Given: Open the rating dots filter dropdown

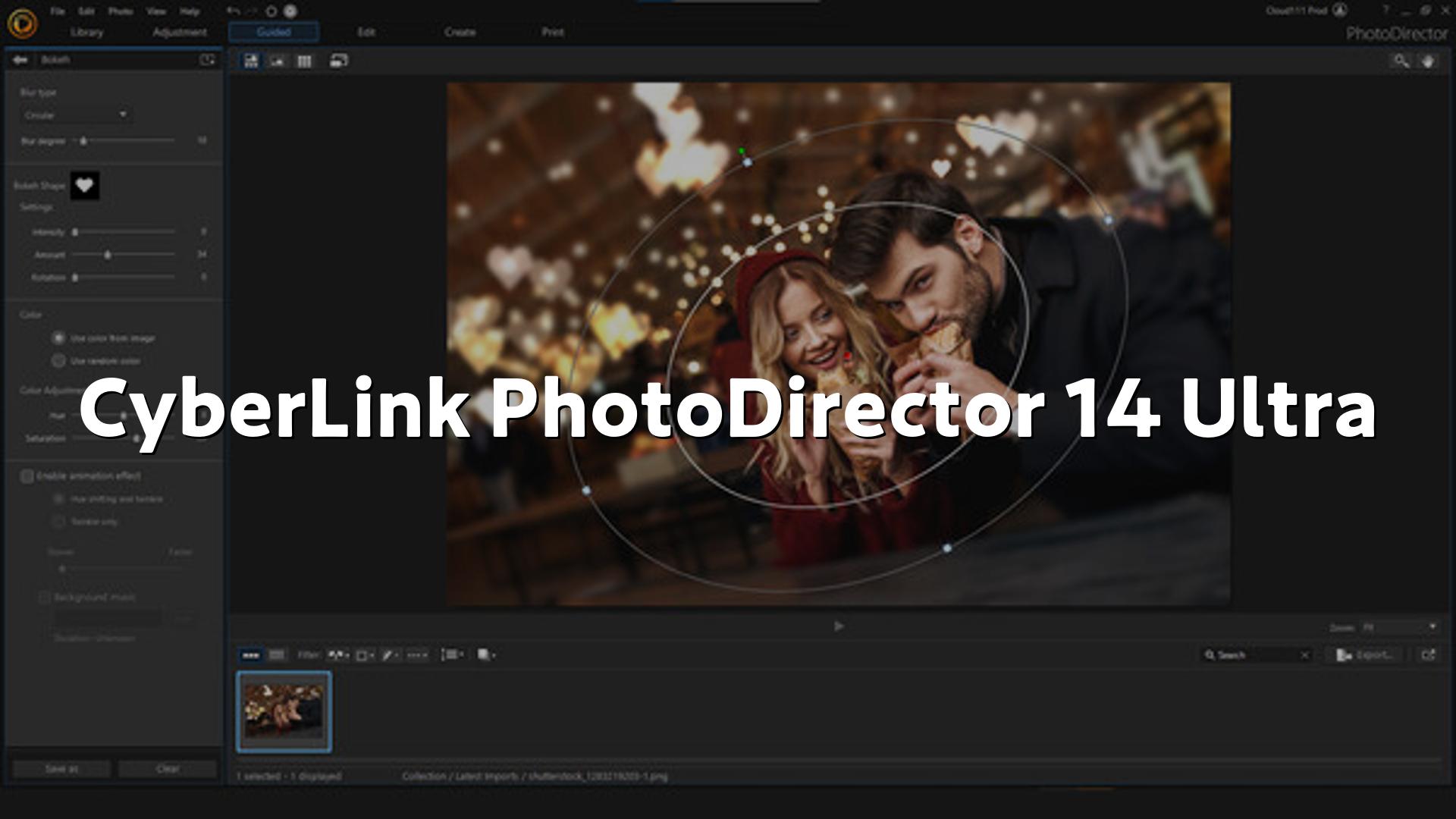Looking at the screenshot, I should [x=417, y=655].
